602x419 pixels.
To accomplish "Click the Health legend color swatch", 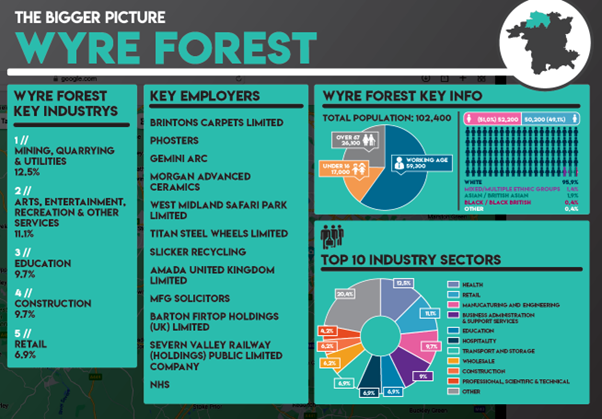I will pos(453,285).
